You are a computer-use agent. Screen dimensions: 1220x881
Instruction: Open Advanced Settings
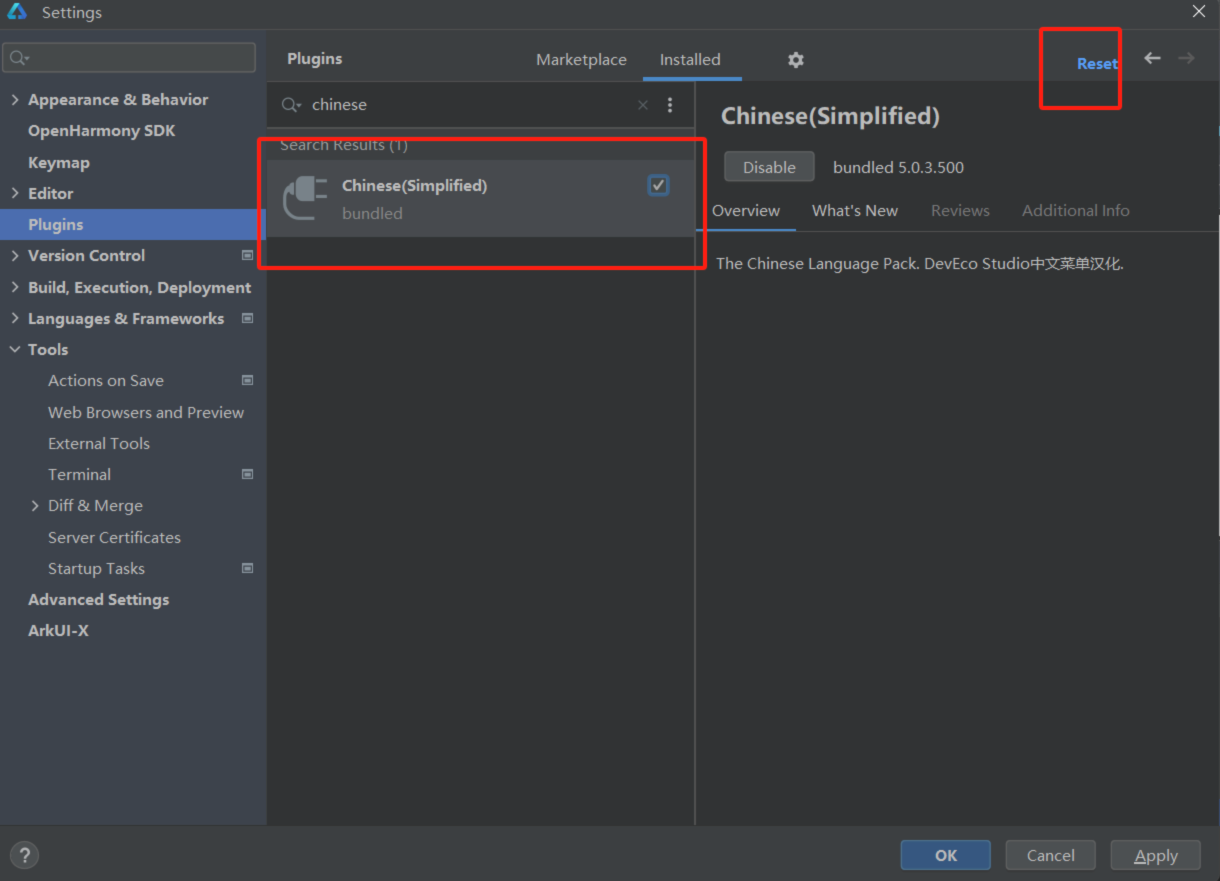click(x=98, y=600)
